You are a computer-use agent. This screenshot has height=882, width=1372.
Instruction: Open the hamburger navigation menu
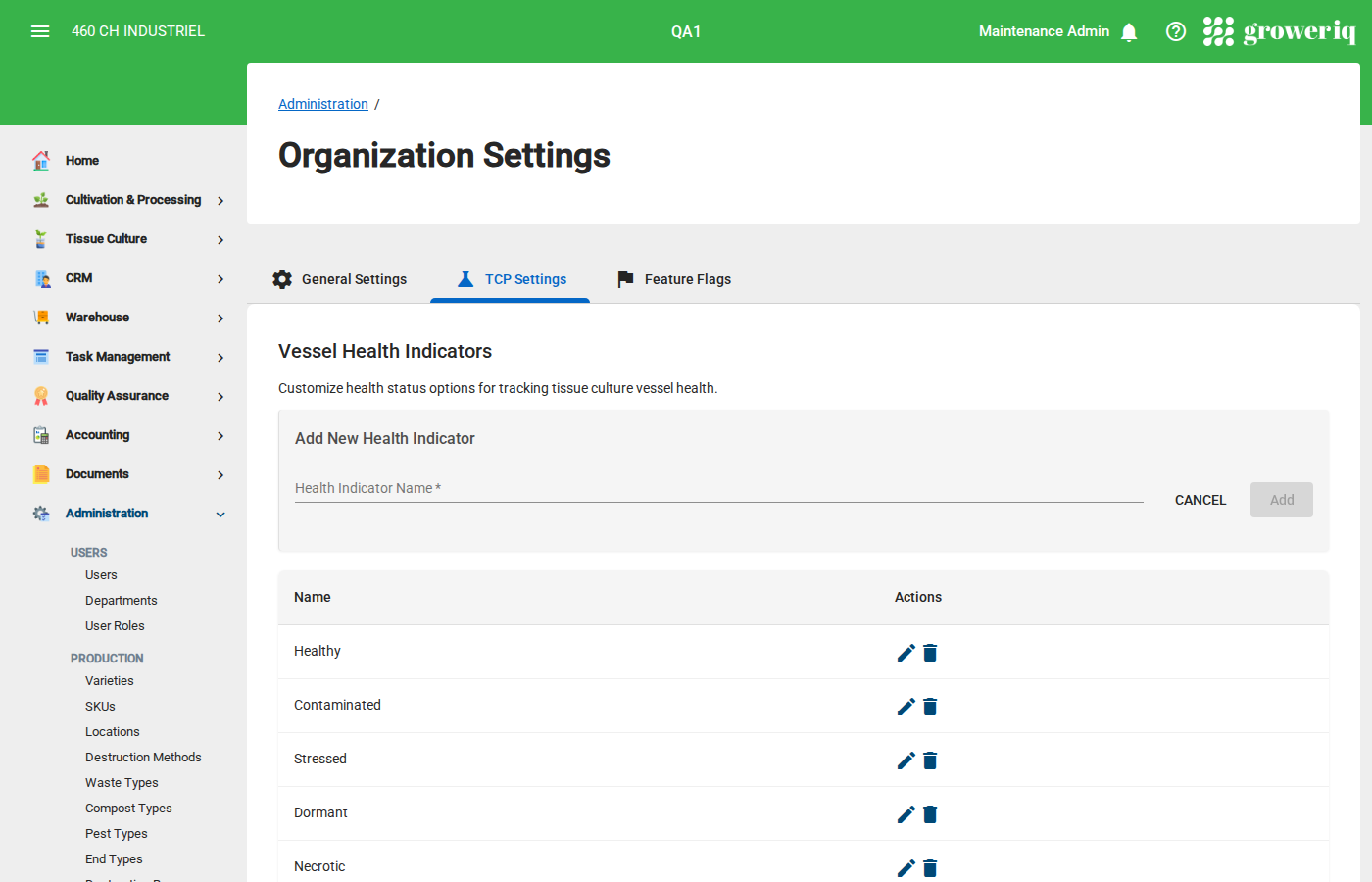point(40,31)
